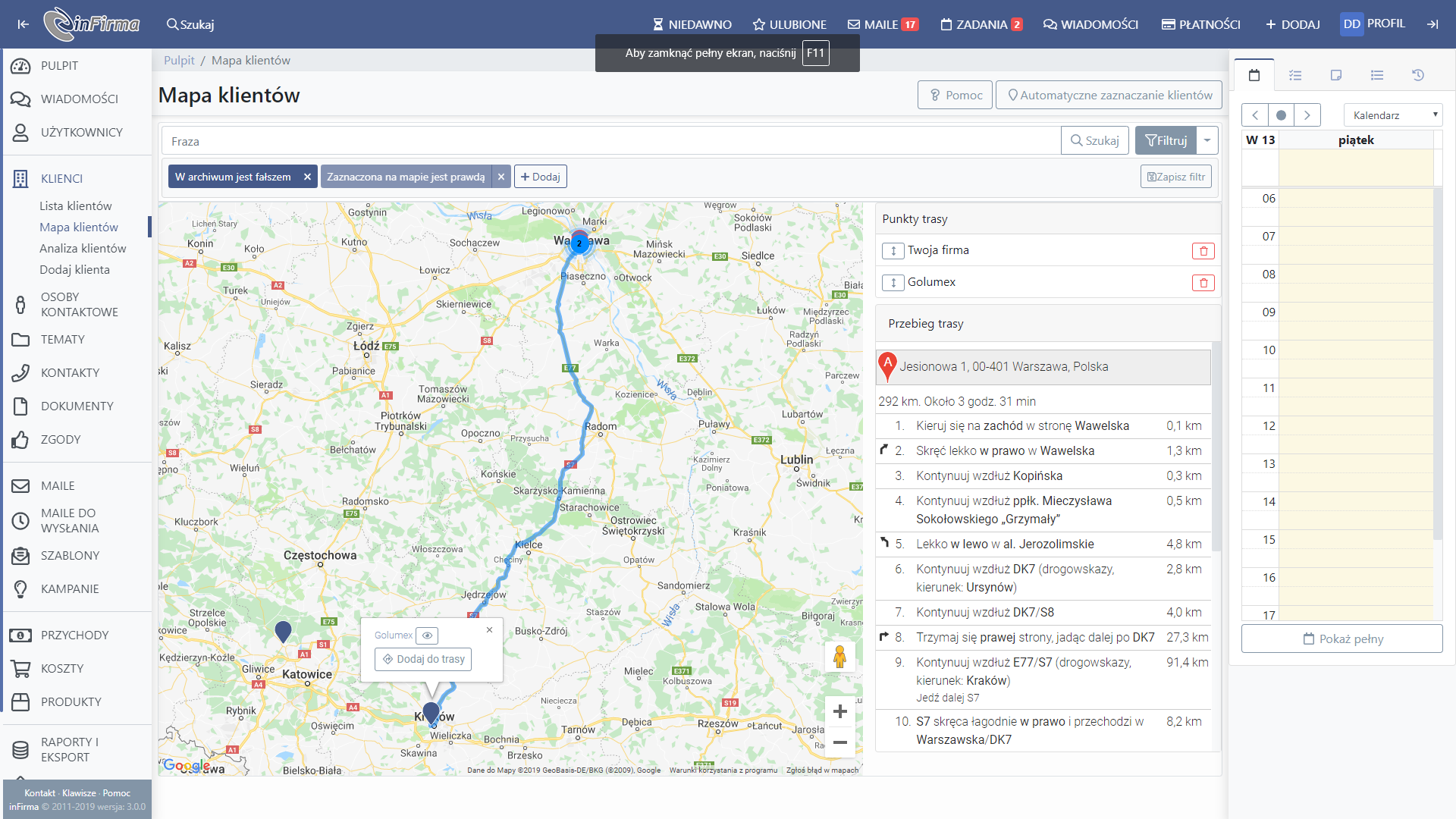Open WIADOMOŚCI in top bar
This screenshot has width=1456, height=819.
pyautogui.click(x=1090, y=24)
